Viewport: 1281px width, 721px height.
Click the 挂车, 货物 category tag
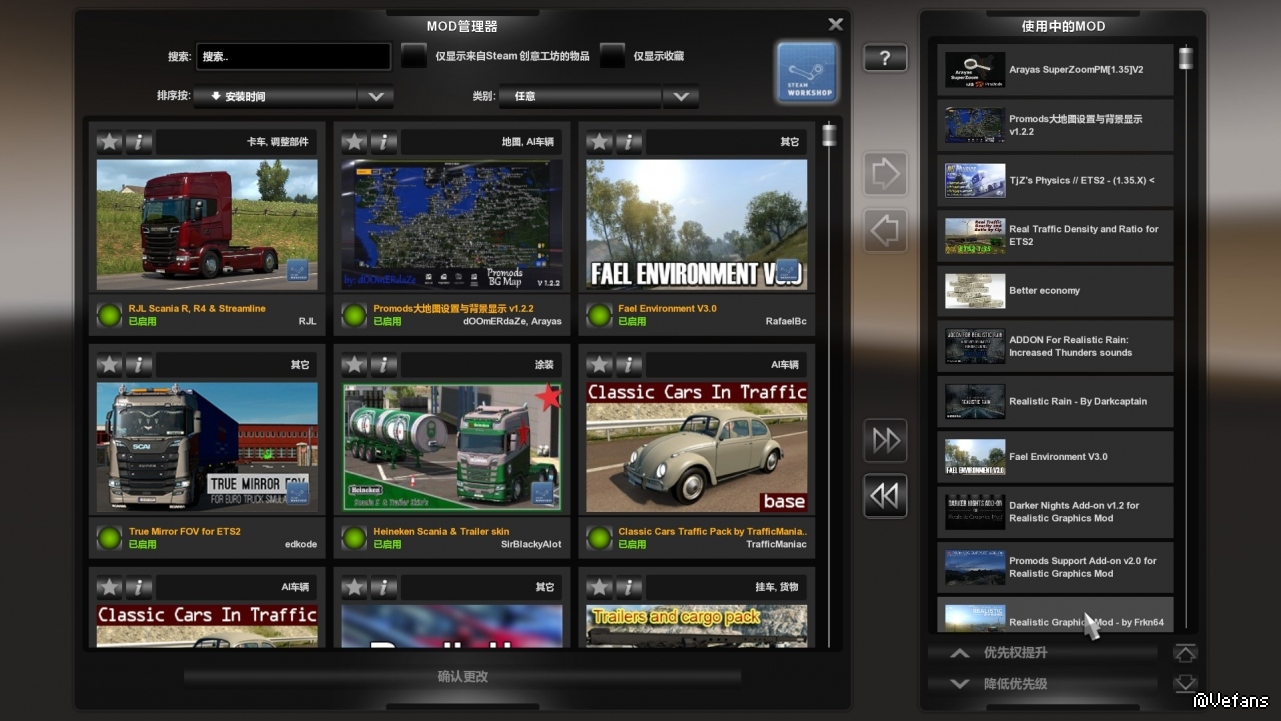click(x=777, y=587)
